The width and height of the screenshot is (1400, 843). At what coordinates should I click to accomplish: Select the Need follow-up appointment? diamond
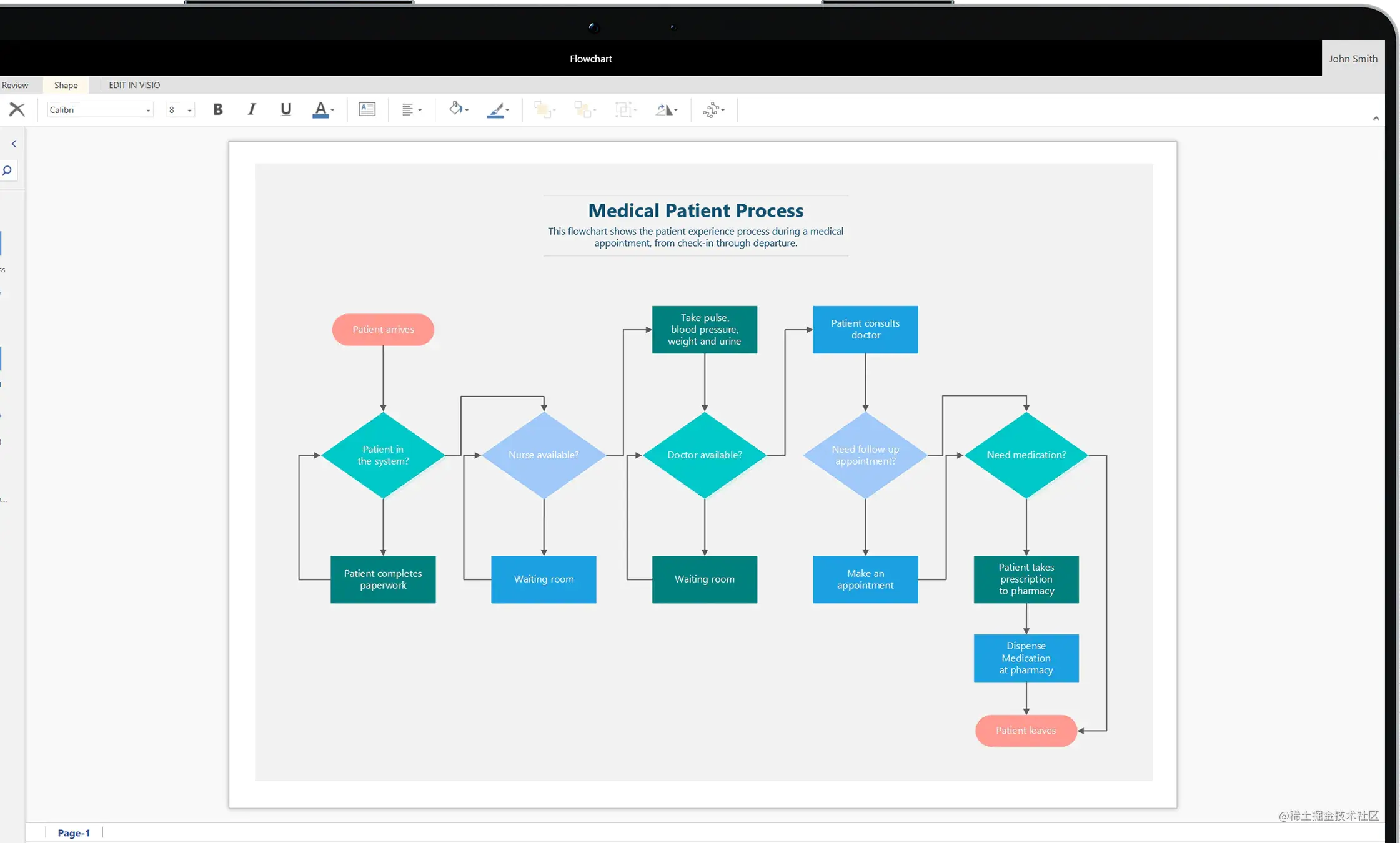pos(865,455)
